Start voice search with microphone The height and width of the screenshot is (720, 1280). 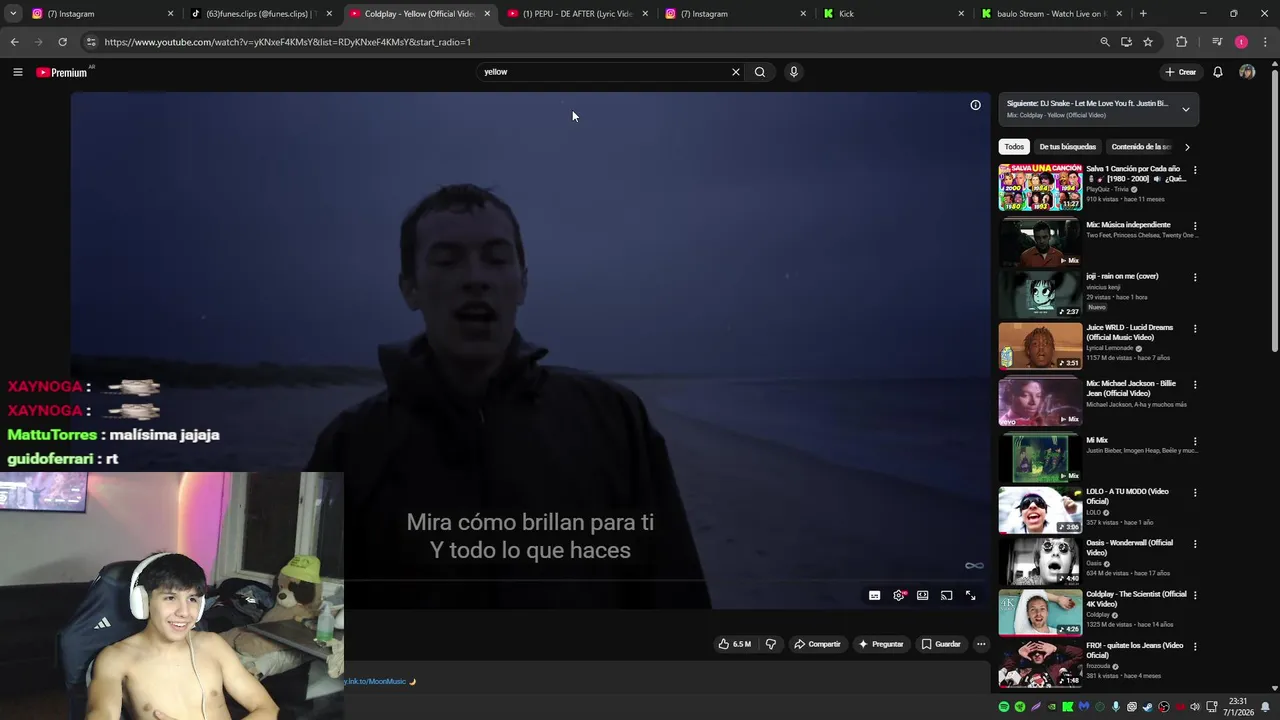tap(794, 72)
